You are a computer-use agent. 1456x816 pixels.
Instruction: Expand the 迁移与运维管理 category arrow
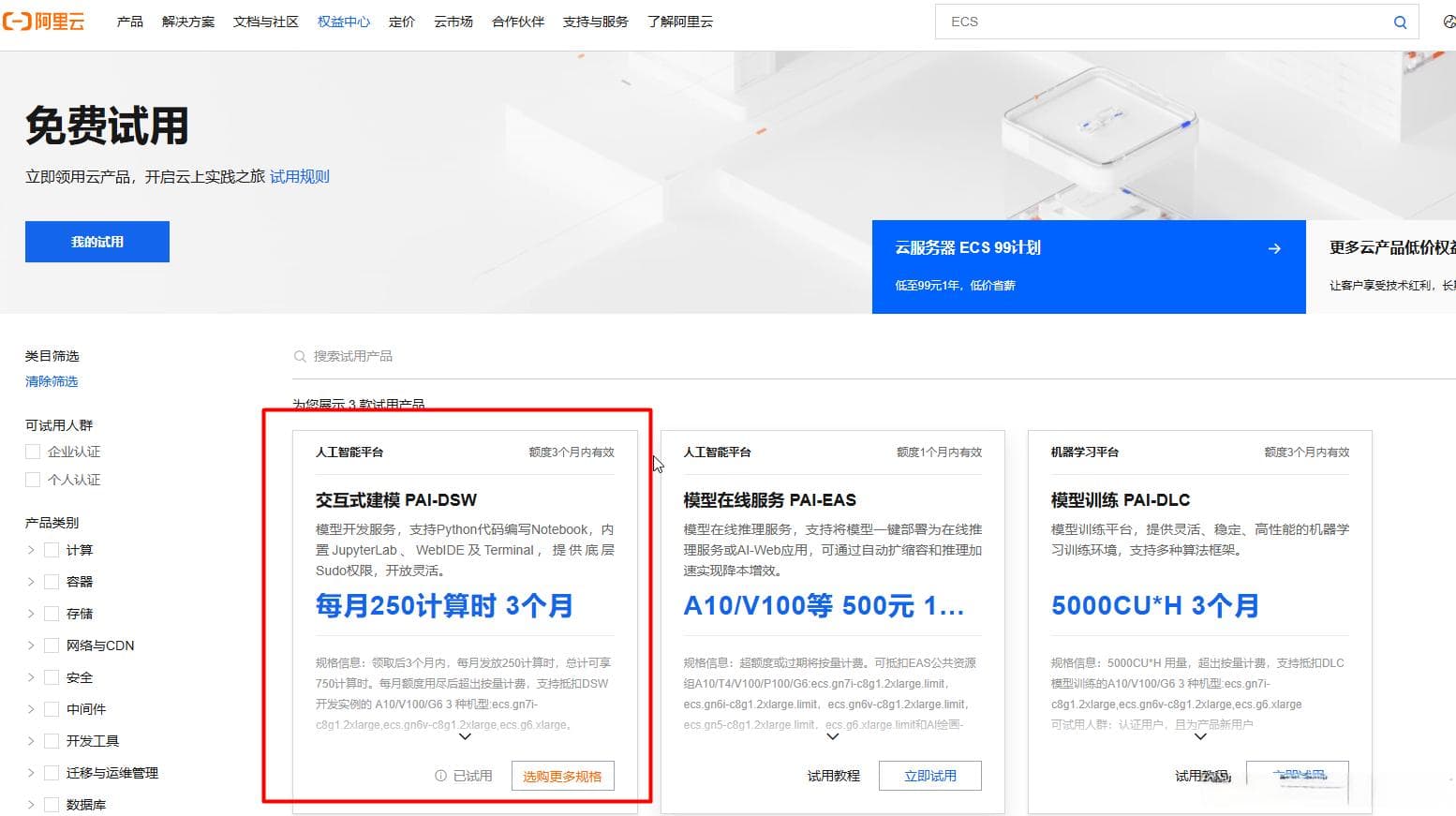[31, 773]
